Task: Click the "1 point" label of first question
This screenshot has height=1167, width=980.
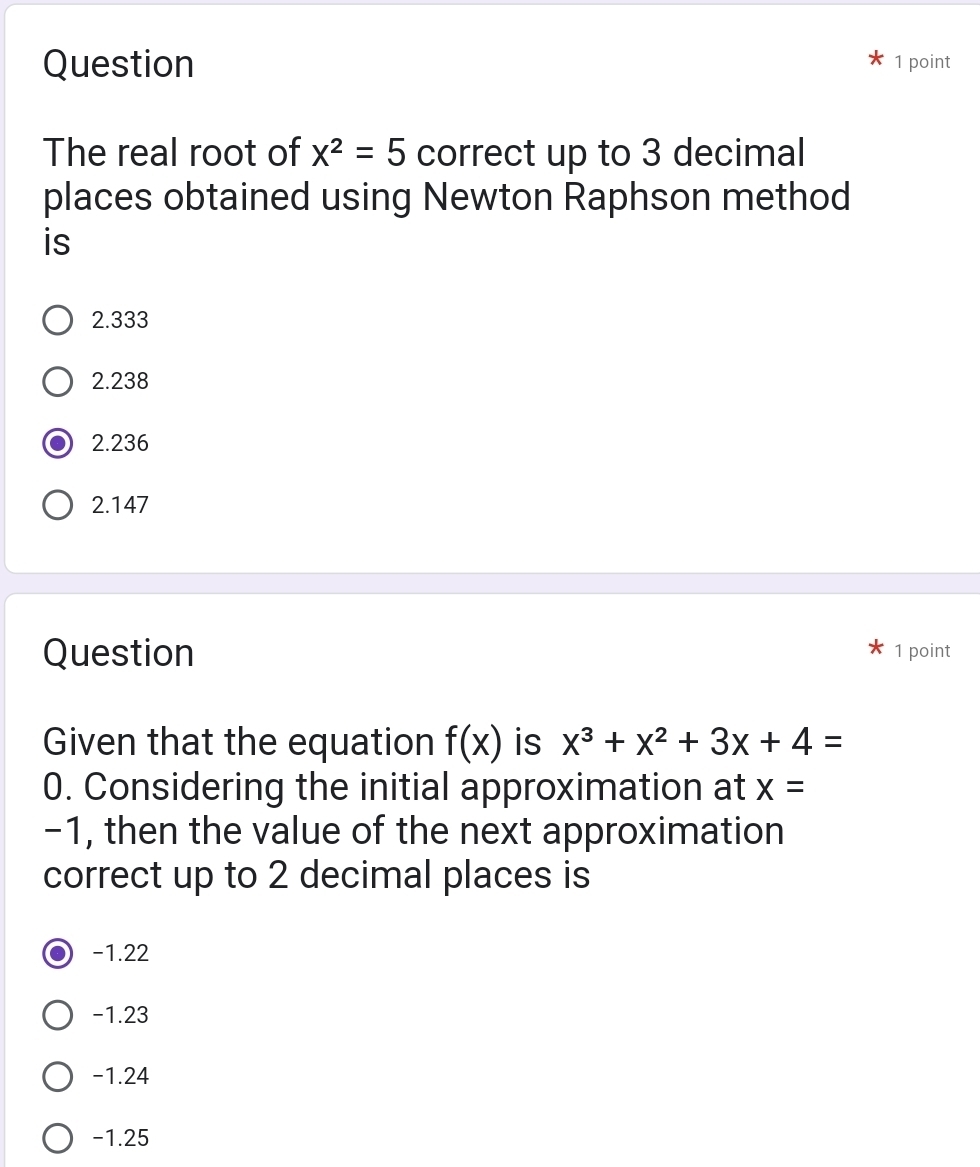Action: pos(922,63)
